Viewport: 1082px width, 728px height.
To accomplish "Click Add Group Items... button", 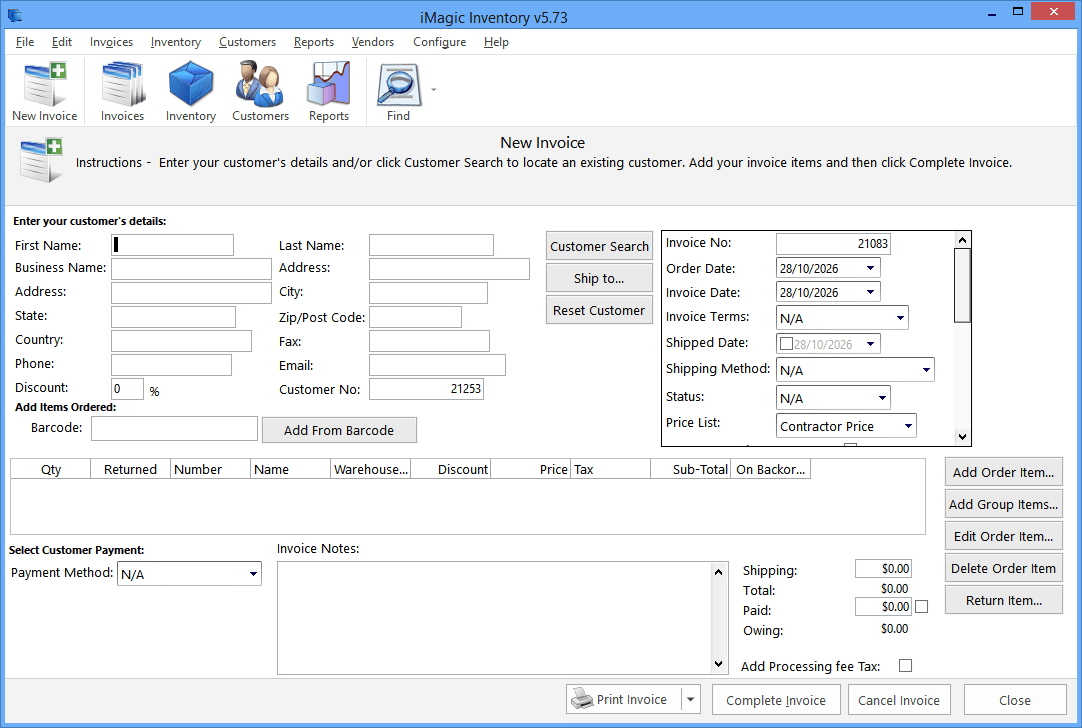I will click(1003, 504).
